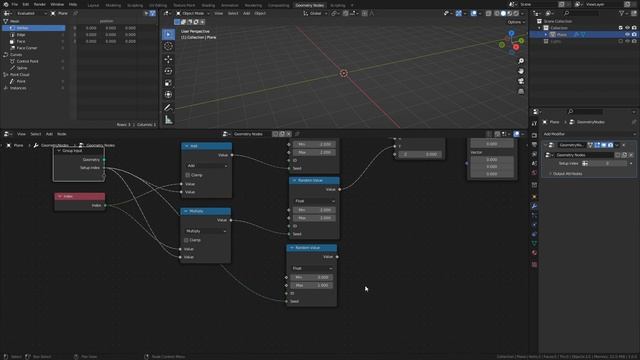Switch to the Layout workspace tab
Screen dimensions: 640x360
[x=93, y=5]
